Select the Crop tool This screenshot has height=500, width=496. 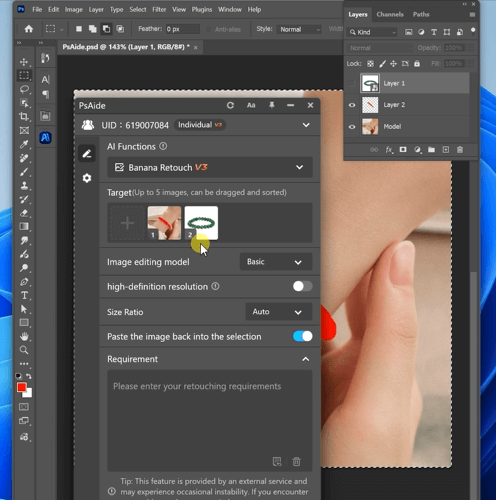click(24, 116)
